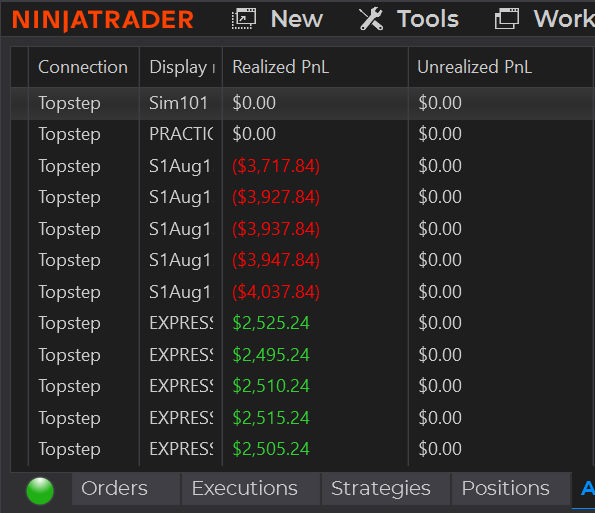Click the Tools wrench icon
The width and height of the screenshot is (595, 513).
pos(371,19)
